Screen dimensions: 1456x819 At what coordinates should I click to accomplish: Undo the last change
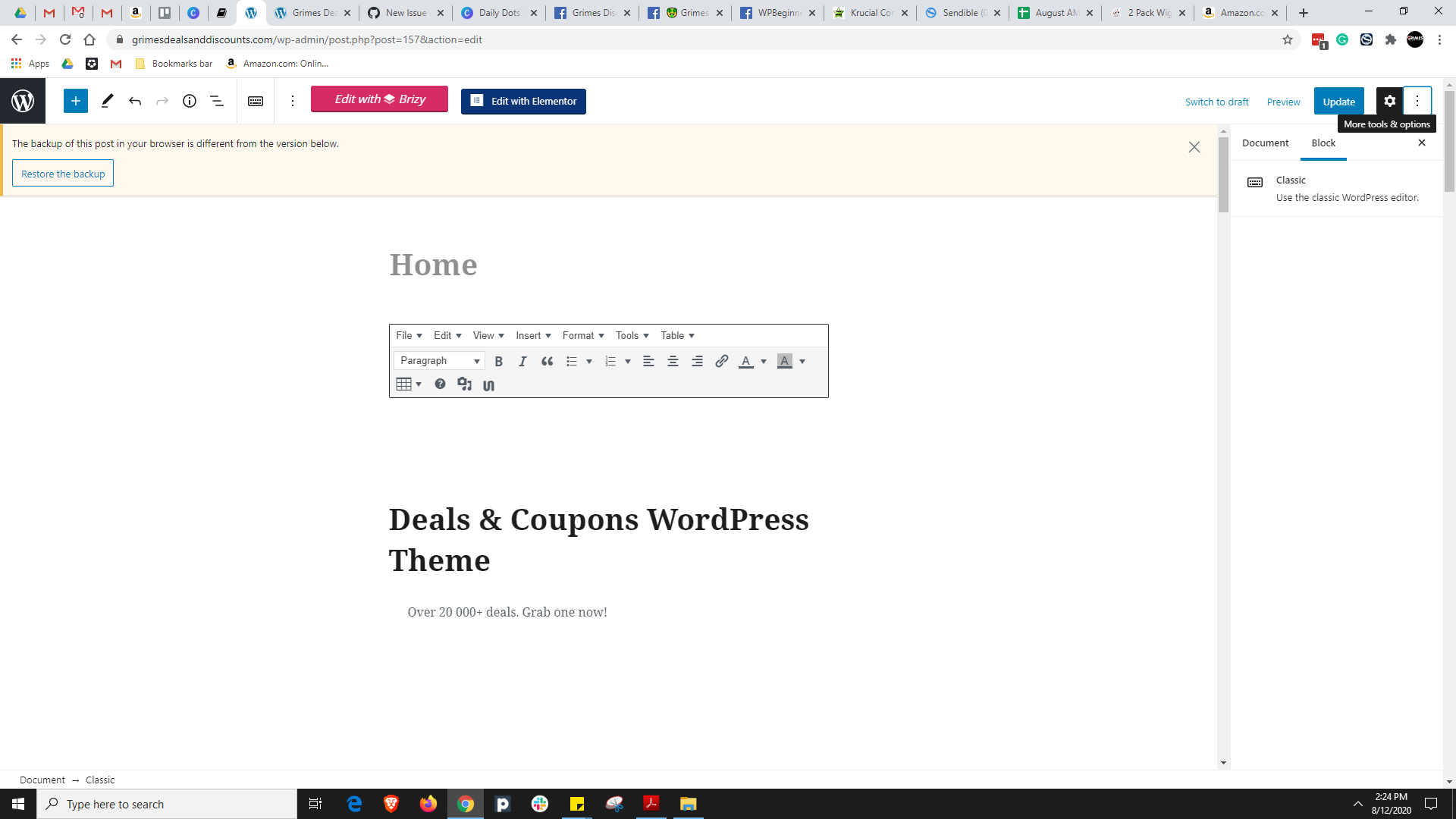coord(135,101)
